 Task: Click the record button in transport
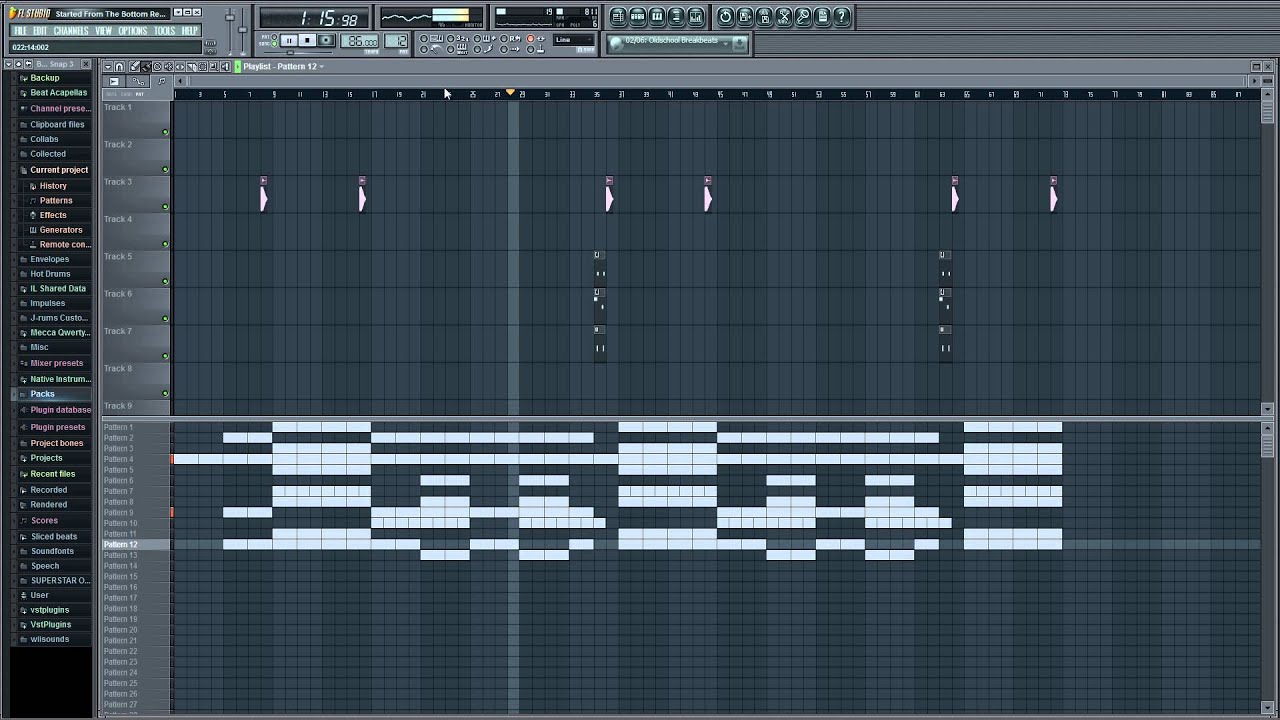[x=326, y=40]
